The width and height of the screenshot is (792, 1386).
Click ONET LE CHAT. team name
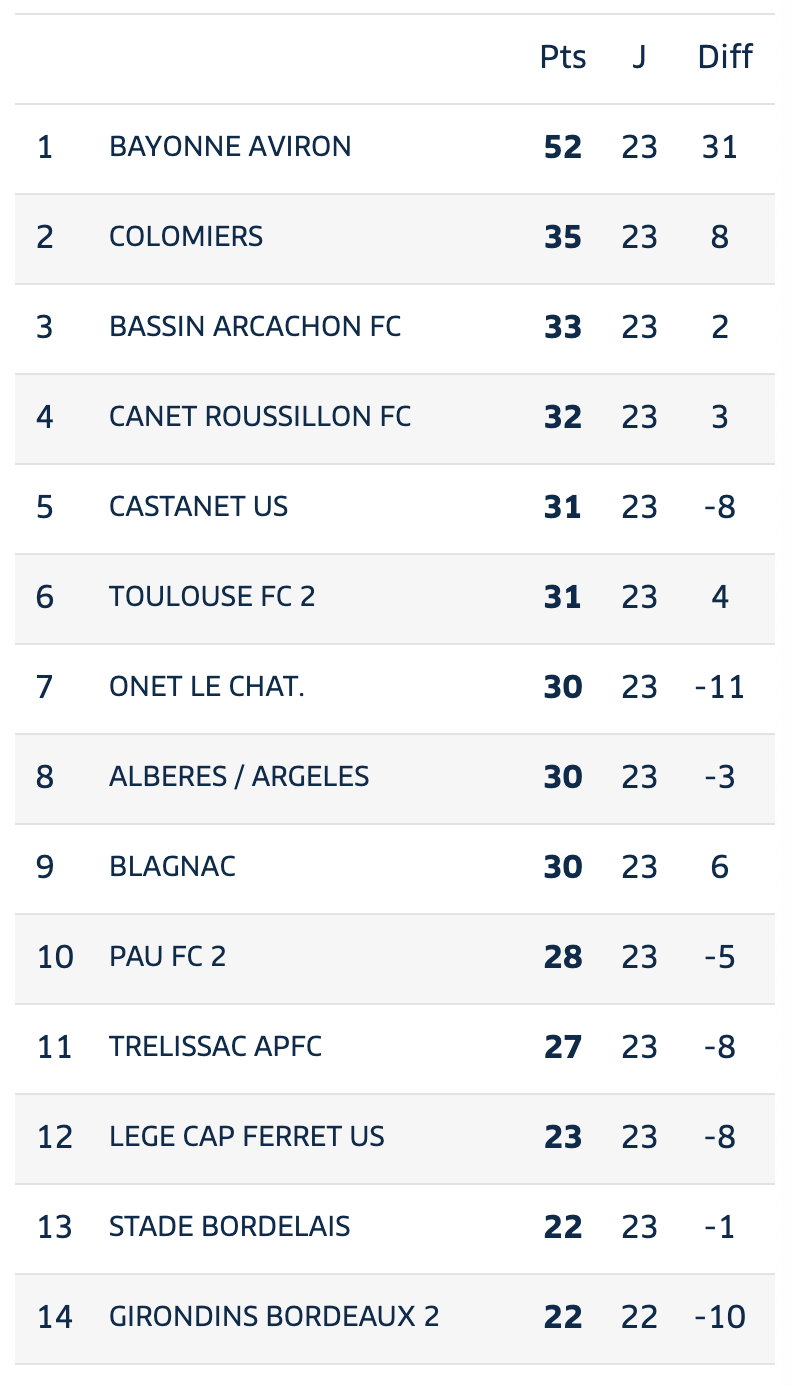coord(207,687)
